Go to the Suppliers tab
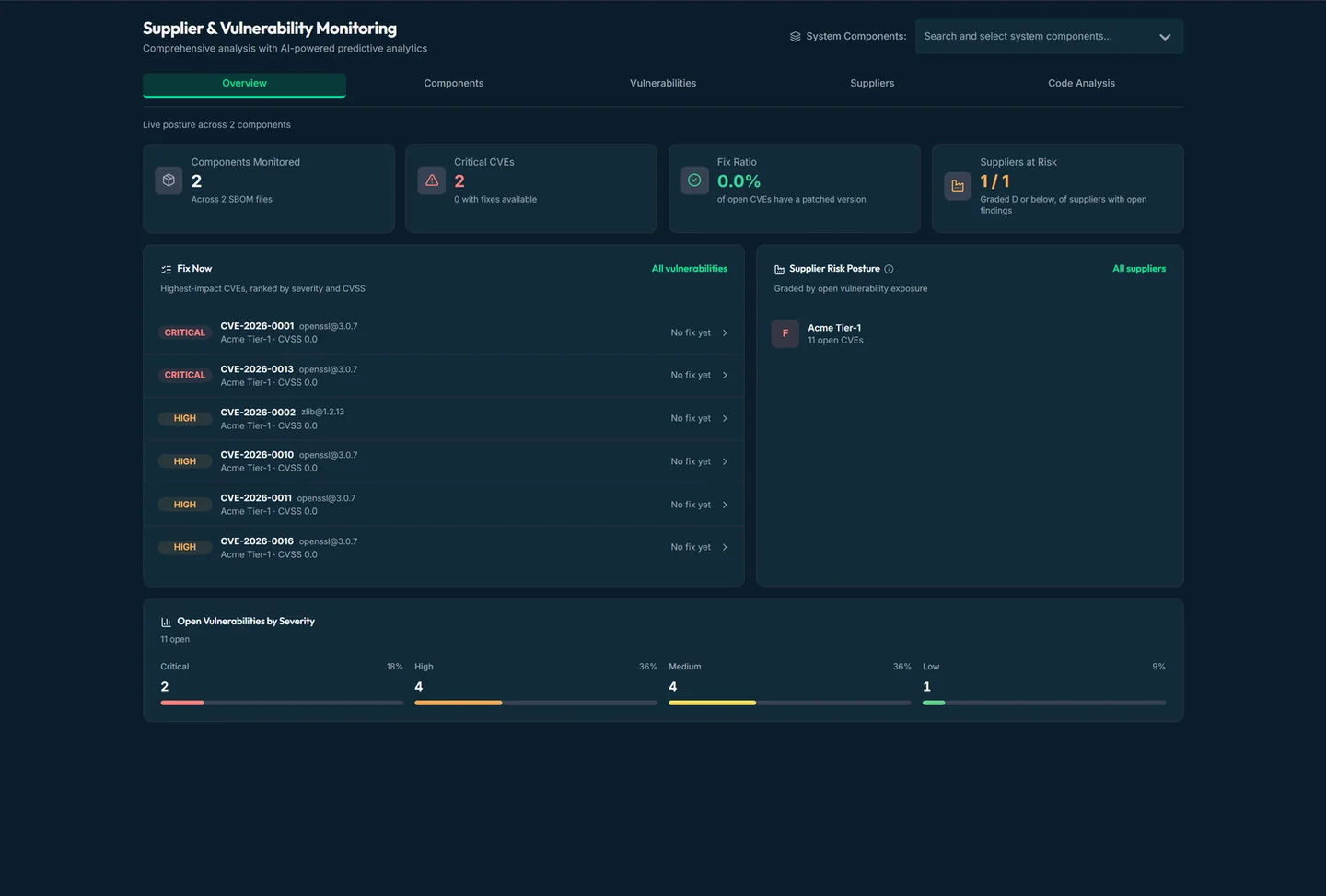 click(872, 84)
